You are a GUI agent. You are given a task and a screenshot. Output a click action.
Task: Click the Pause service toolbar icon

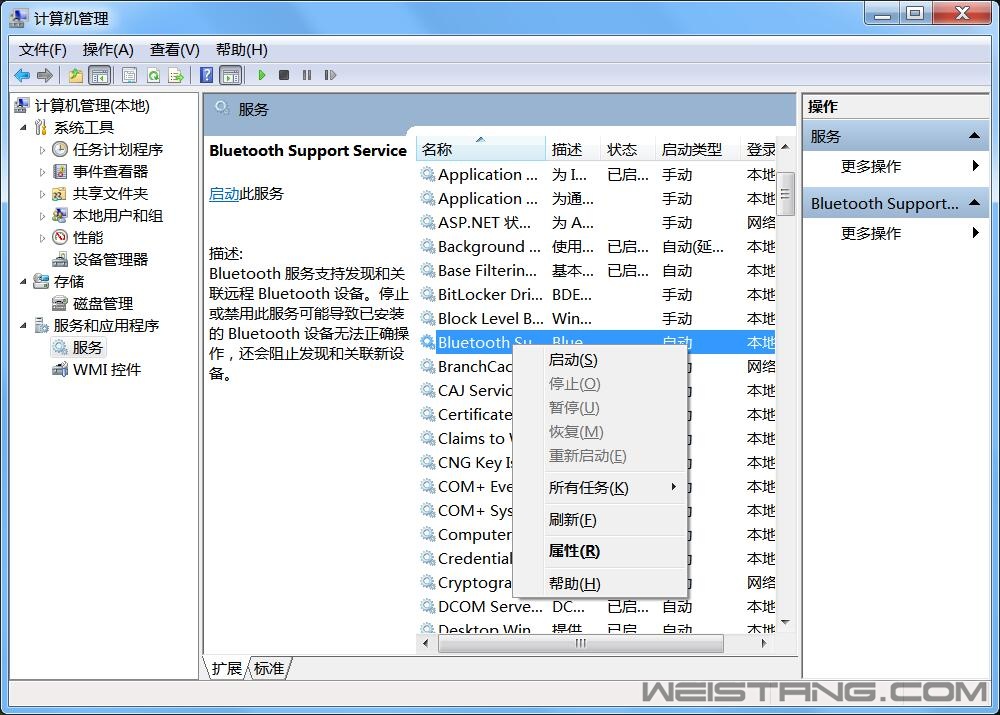[x=307, y=75]
